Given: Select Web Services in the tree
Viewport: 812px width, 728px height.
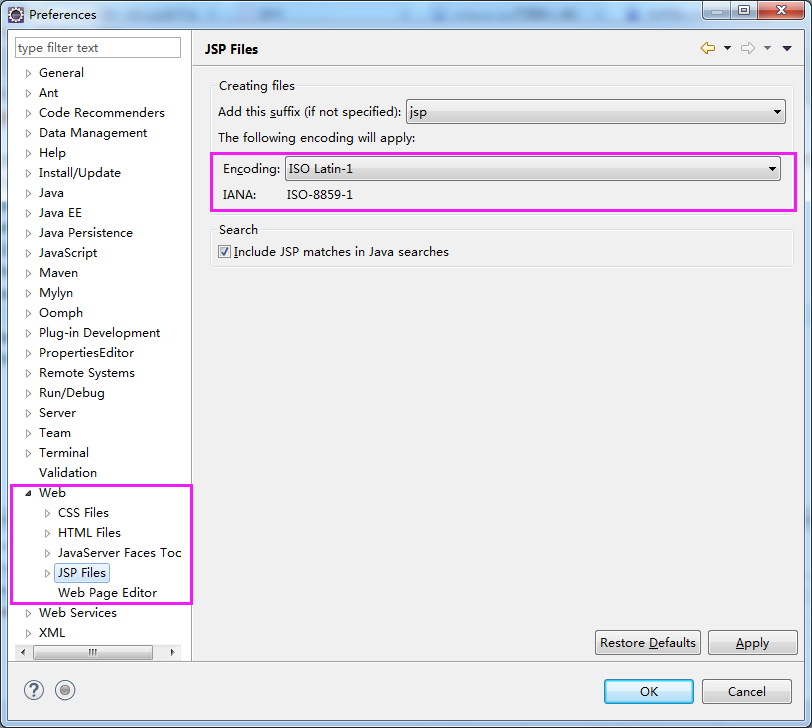Looking at the screenshot, I should tap(78, 613).
